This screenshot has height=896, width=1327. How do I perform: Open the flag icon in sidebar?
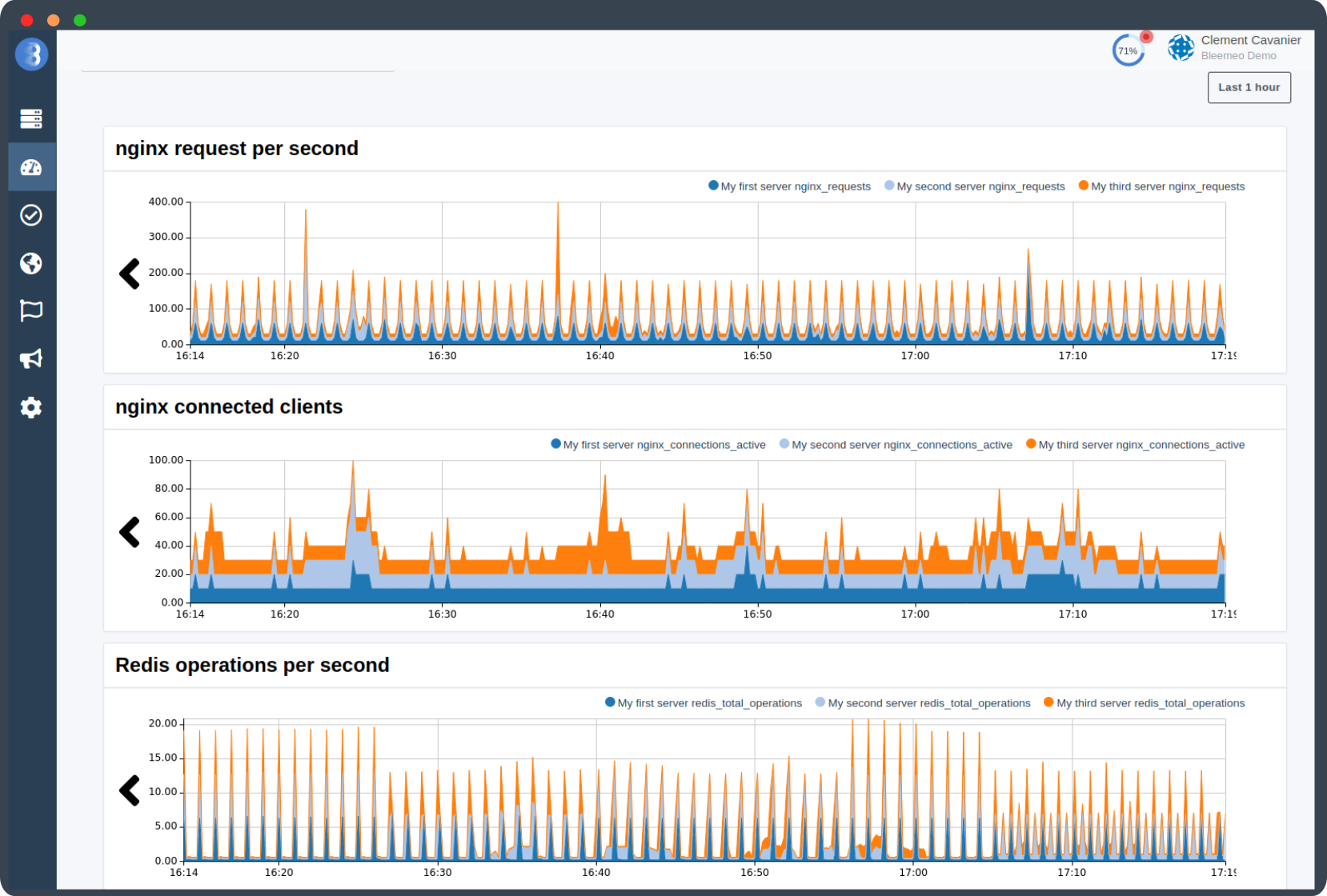click(31, 310)
